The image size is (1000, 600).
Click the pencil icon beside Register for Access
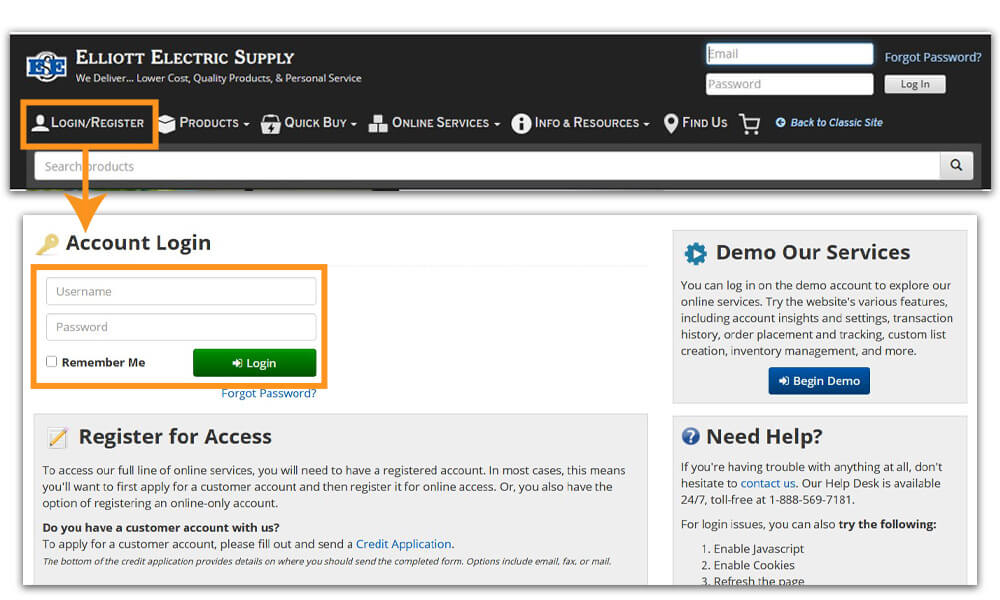pos(57,437)
